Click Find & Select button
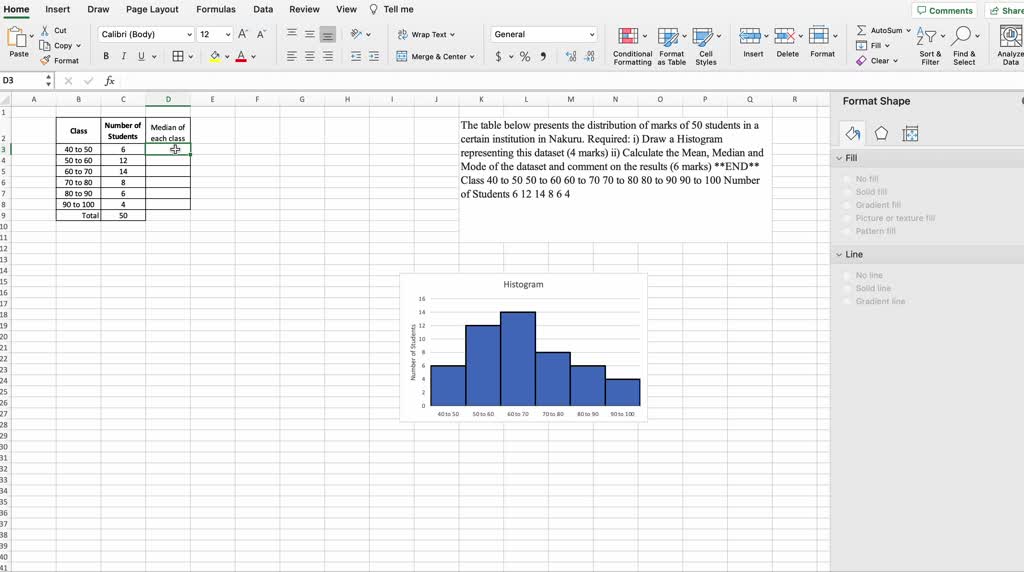This screenshot has height=572, width=1024. [964, 46]
